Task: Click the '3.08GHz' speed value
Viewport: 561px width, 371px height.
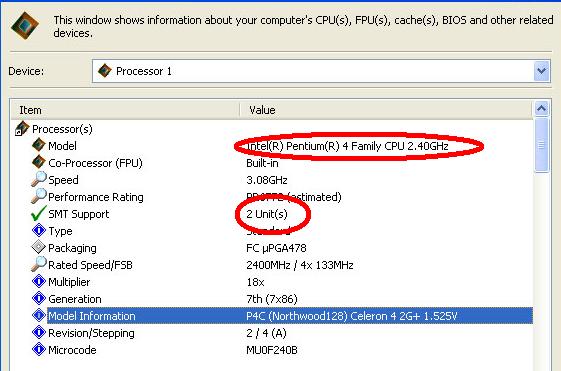Action: (x=267, y=180)
